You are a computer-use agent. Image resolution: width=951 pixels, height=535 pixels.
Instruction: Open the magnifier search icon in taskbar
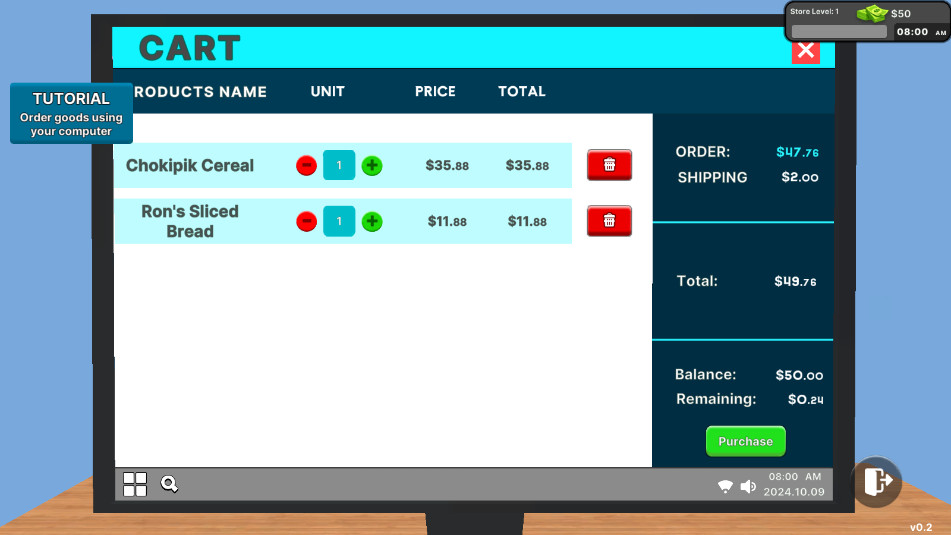(169, 483)
